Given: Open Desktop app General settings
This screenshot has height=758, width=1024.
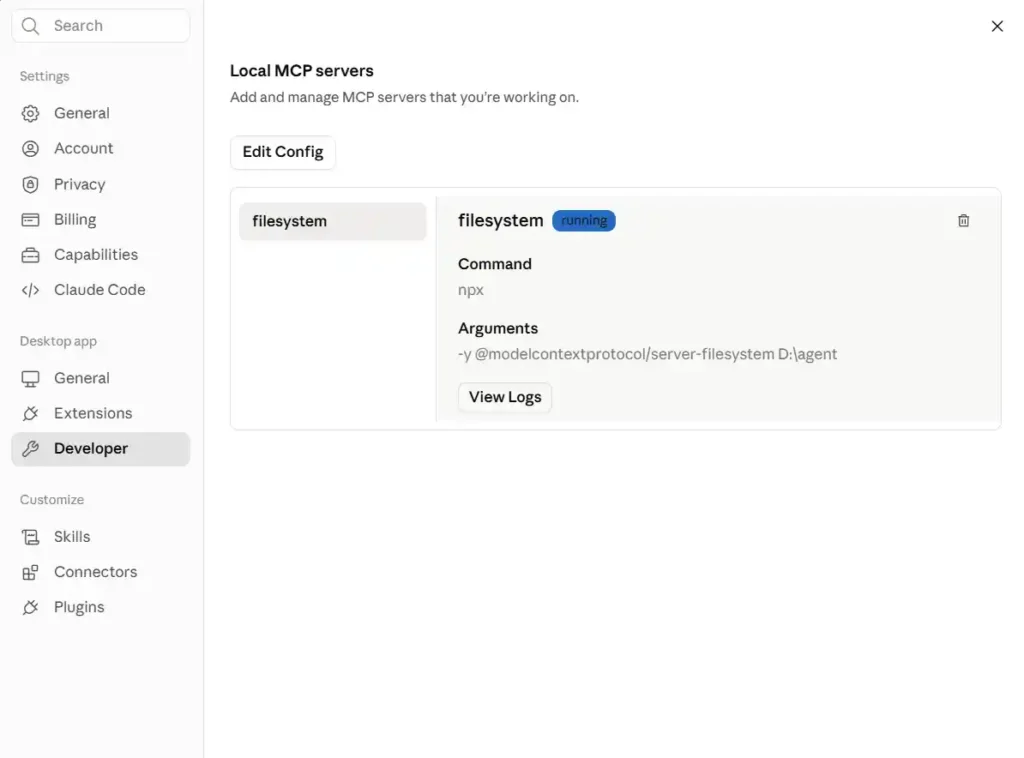Looking at the screenshot, I should pos(101,378).
